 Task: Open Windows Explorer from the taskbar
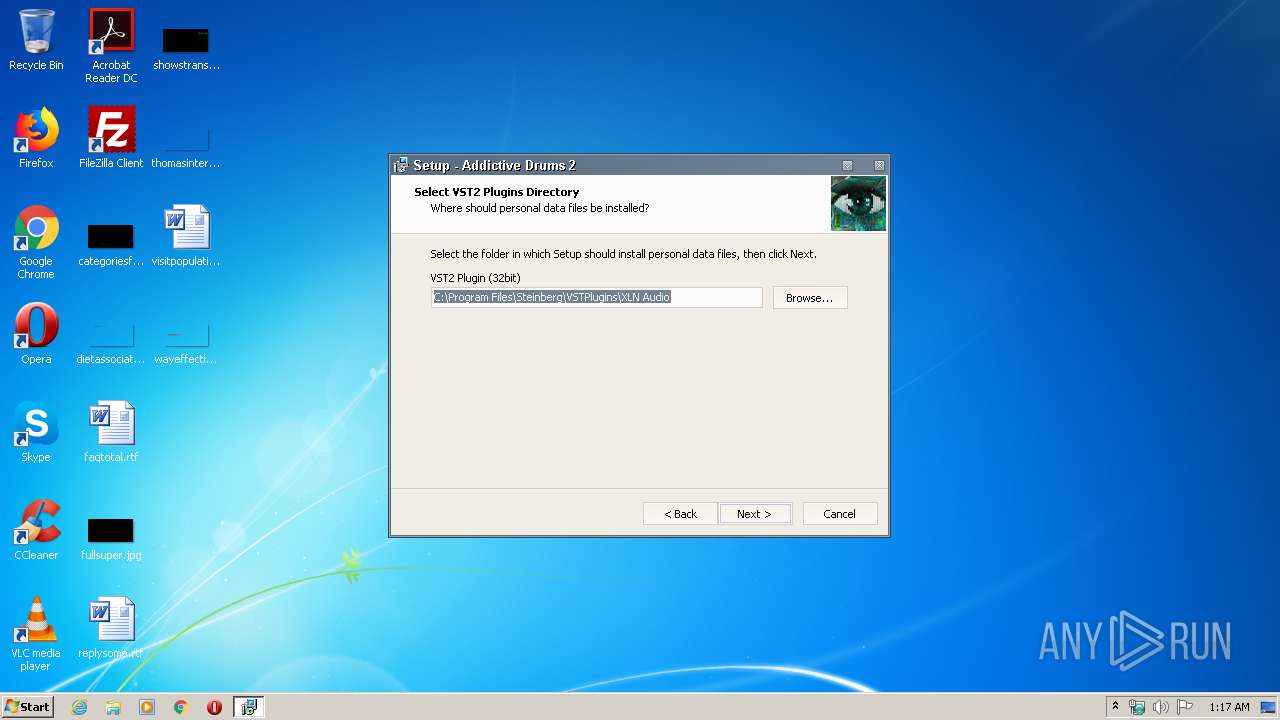pos(113,707)
